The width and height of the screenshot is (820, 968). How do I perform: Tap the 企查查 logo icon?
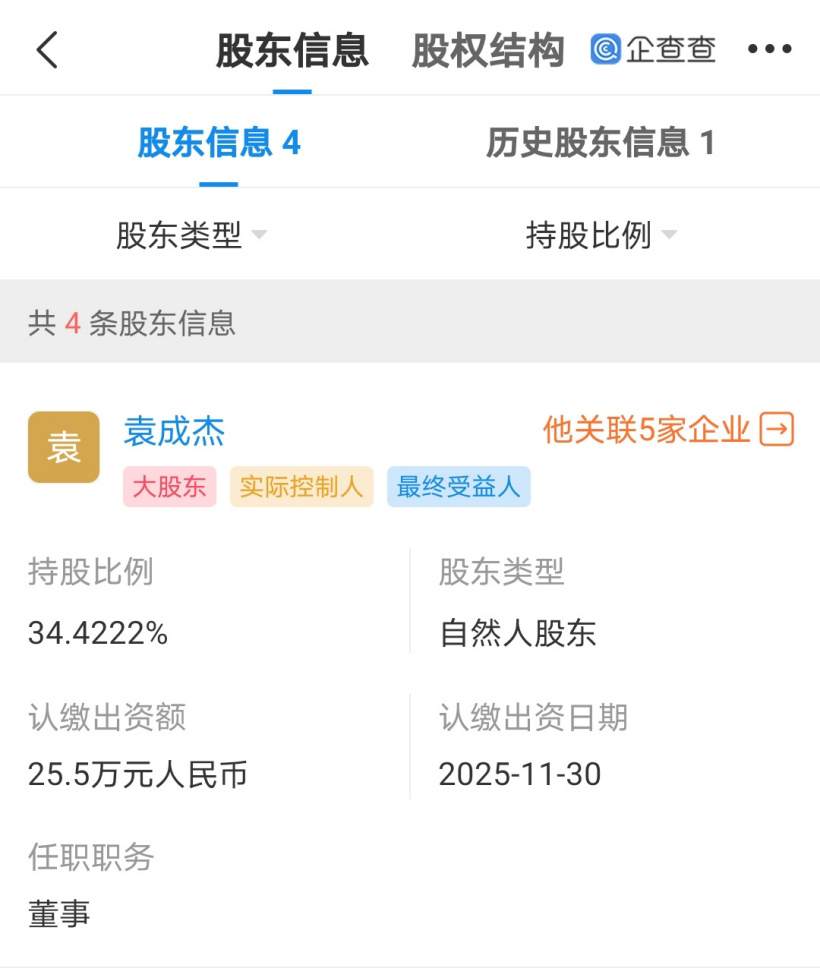click(606, 49)
